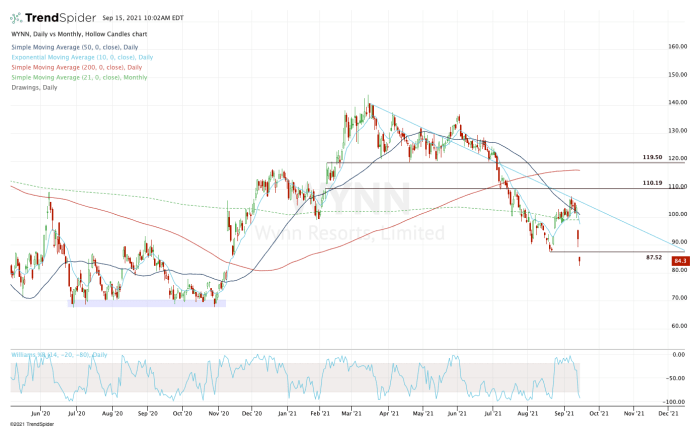Image resolution: width=700 pixels, height=429 pixels.
Task: Click the ©2021 TrendSpider copyright text
Action: 30,423
